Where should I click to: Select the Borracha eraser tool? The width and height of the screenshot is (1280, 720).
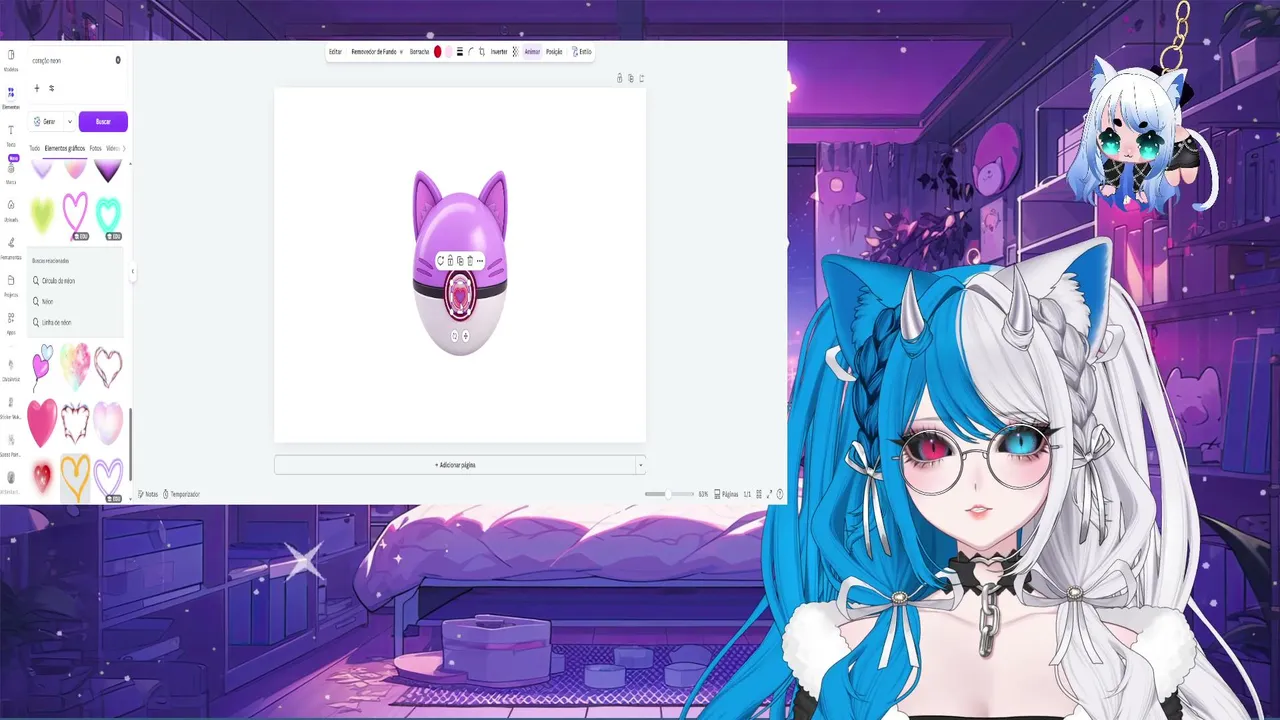419,52
